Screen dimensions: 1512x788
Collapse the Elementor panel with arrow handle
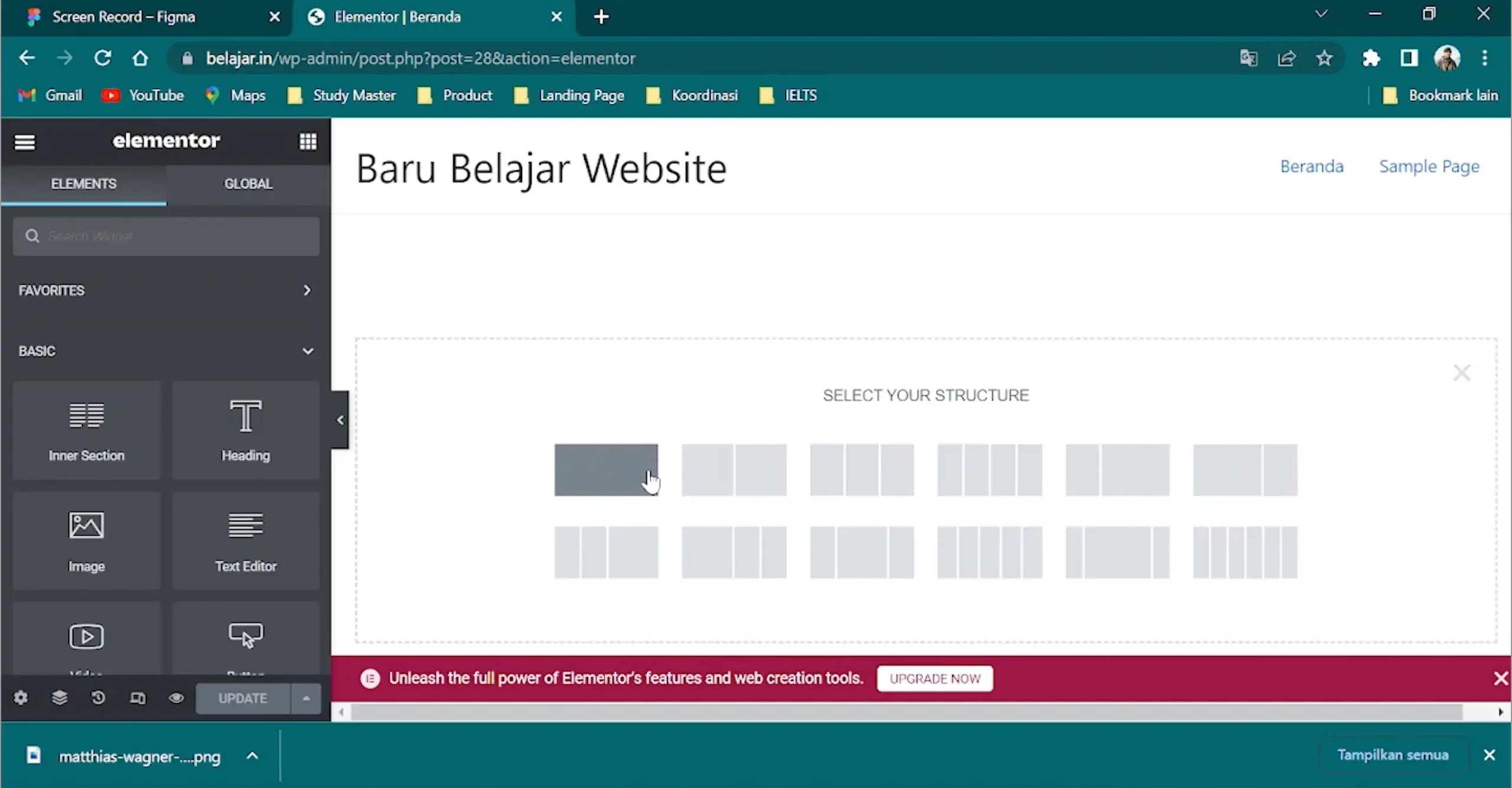(340, 420)
